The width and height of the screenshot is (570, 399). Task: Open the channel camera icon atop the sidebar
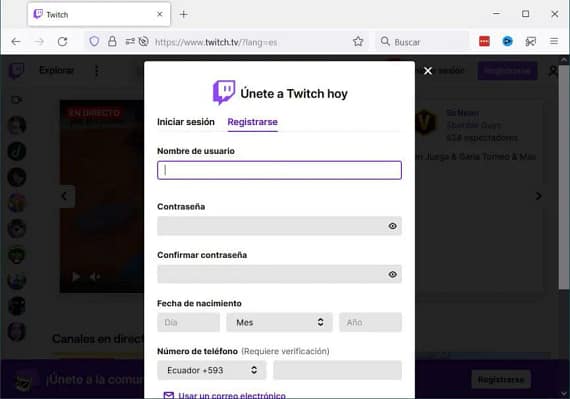coord(16,100)
